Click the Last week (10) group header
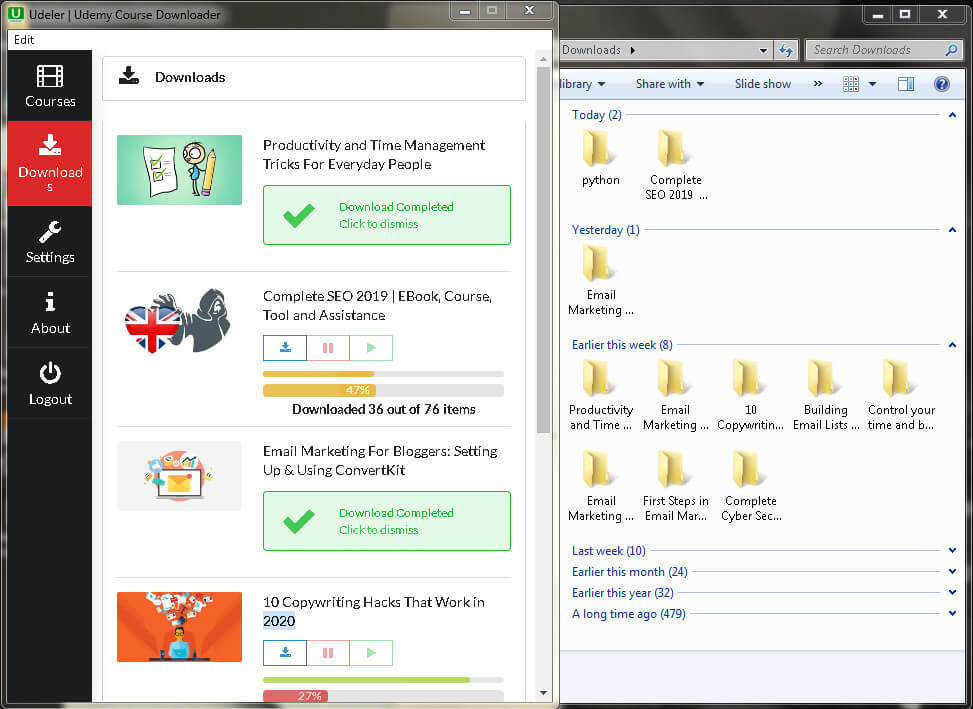Screen dimensions: 973x709 (608, 550)
